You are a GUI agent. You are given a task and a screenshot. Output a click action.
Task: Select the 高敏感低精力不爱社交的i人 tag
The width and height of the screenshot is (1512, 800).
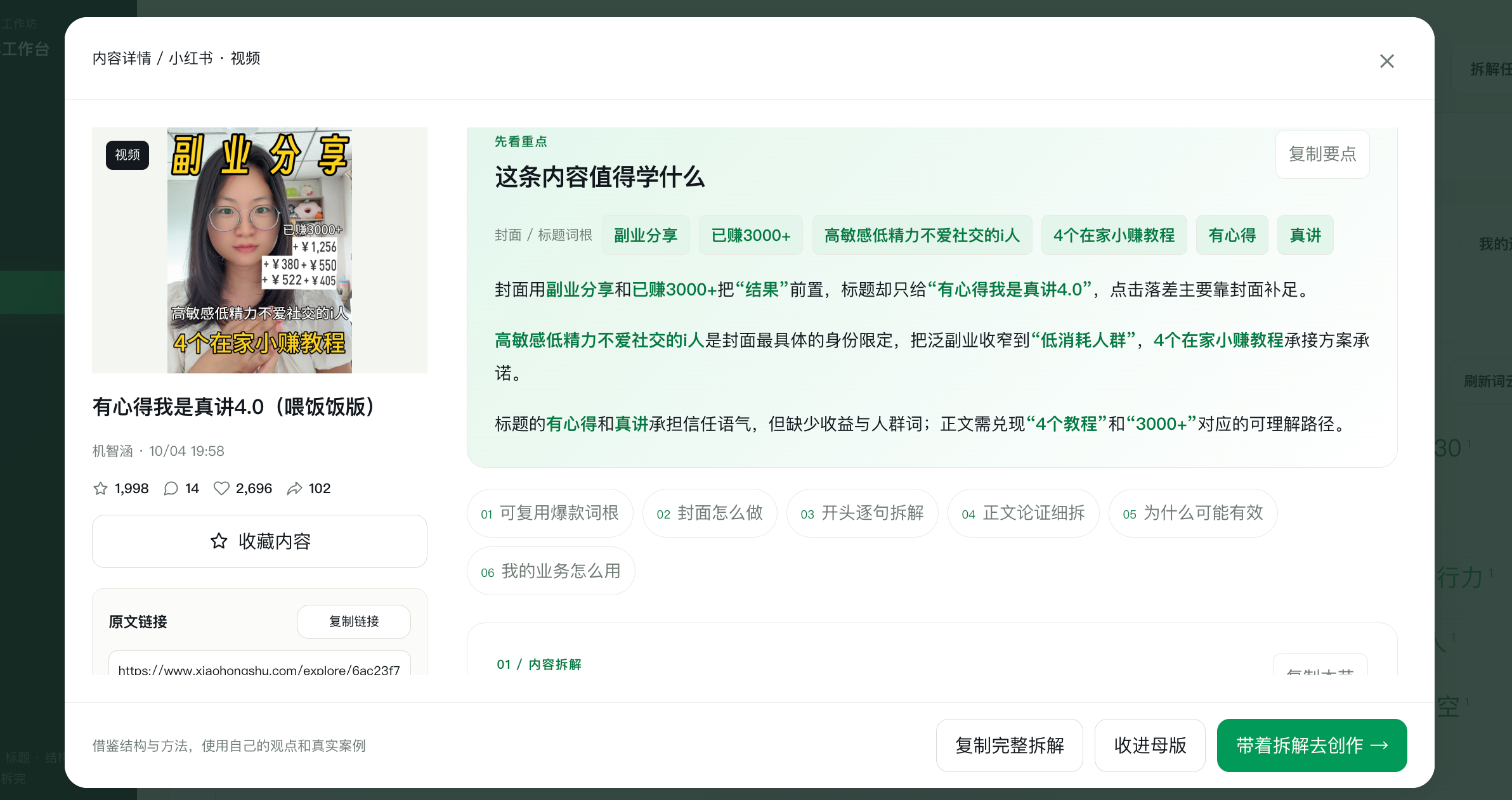coord(922,235)
